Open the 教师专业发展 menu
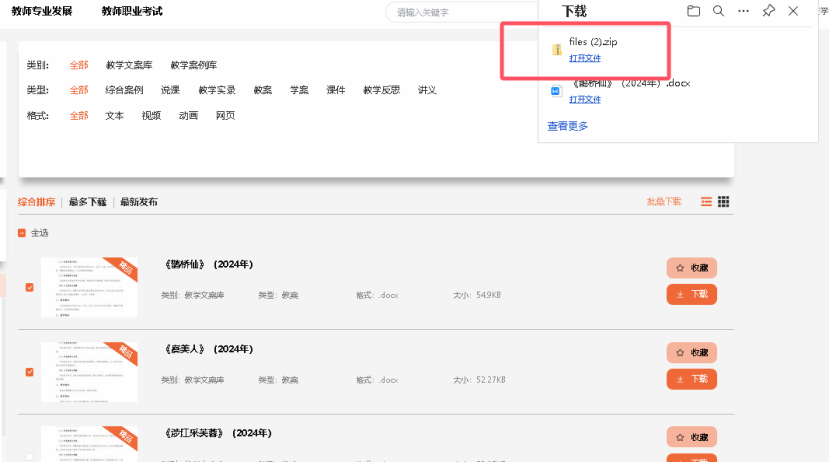Screen dimensions: 830x462 [x=42, y=11]
